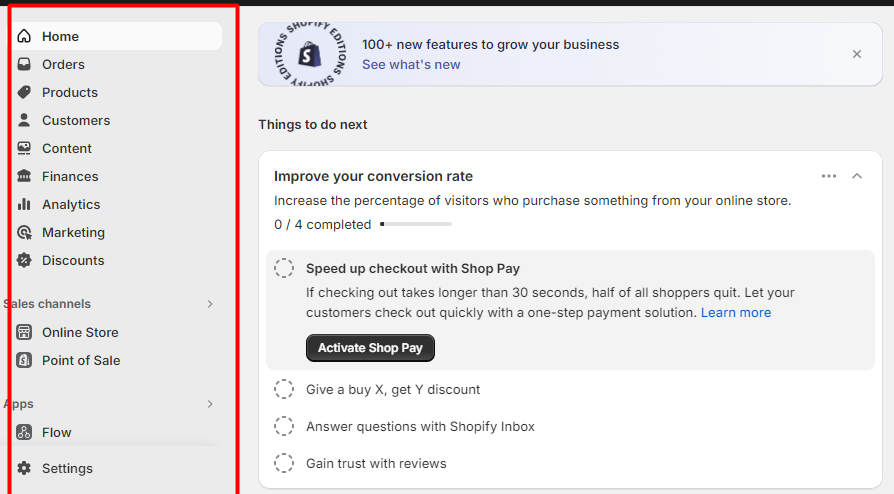
Task: Mark Gain trust with reviews task complete
Action: [284, 463]
